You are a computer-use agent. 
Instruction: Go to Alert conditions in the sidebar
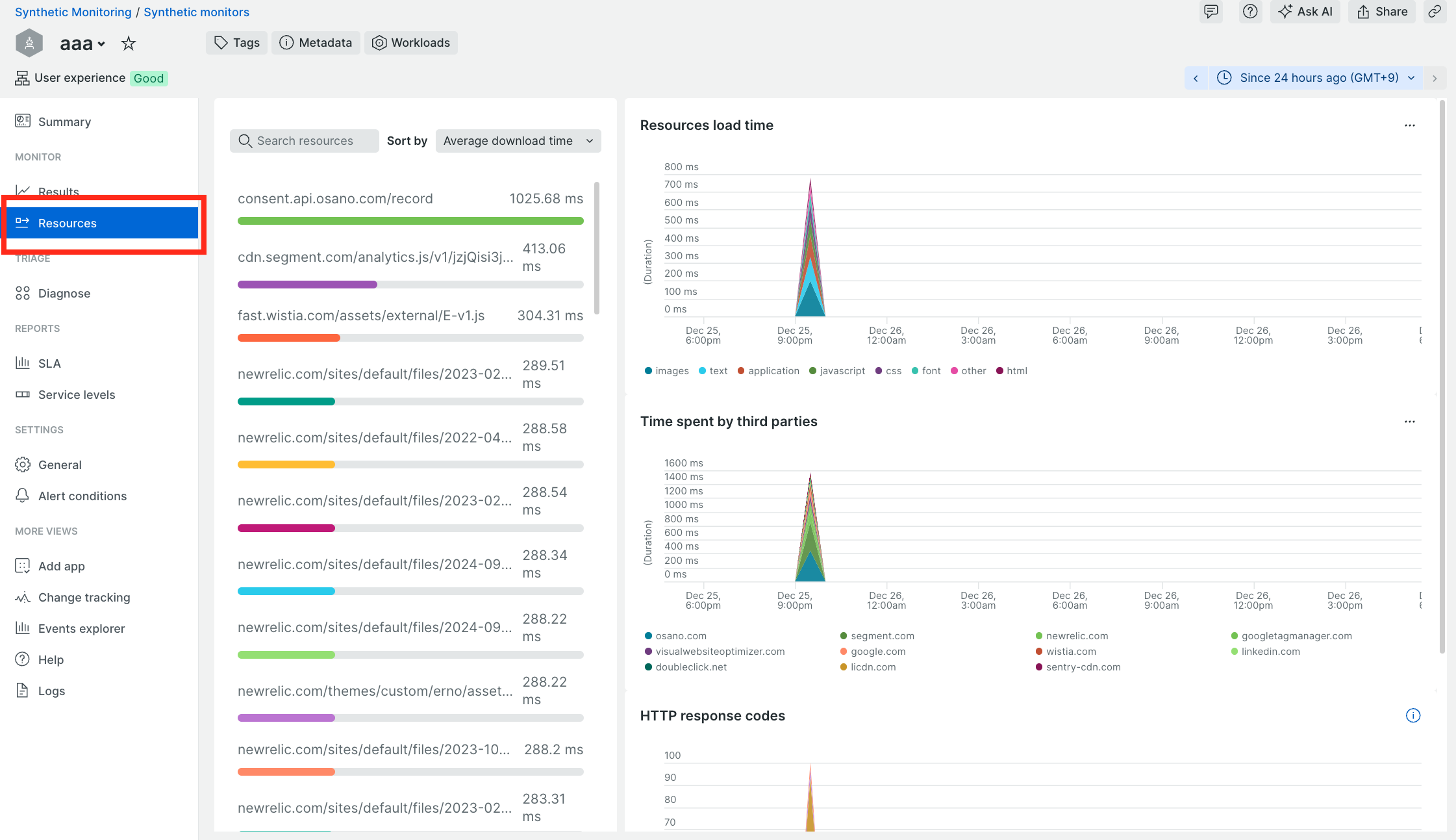[x=82, y=496]
